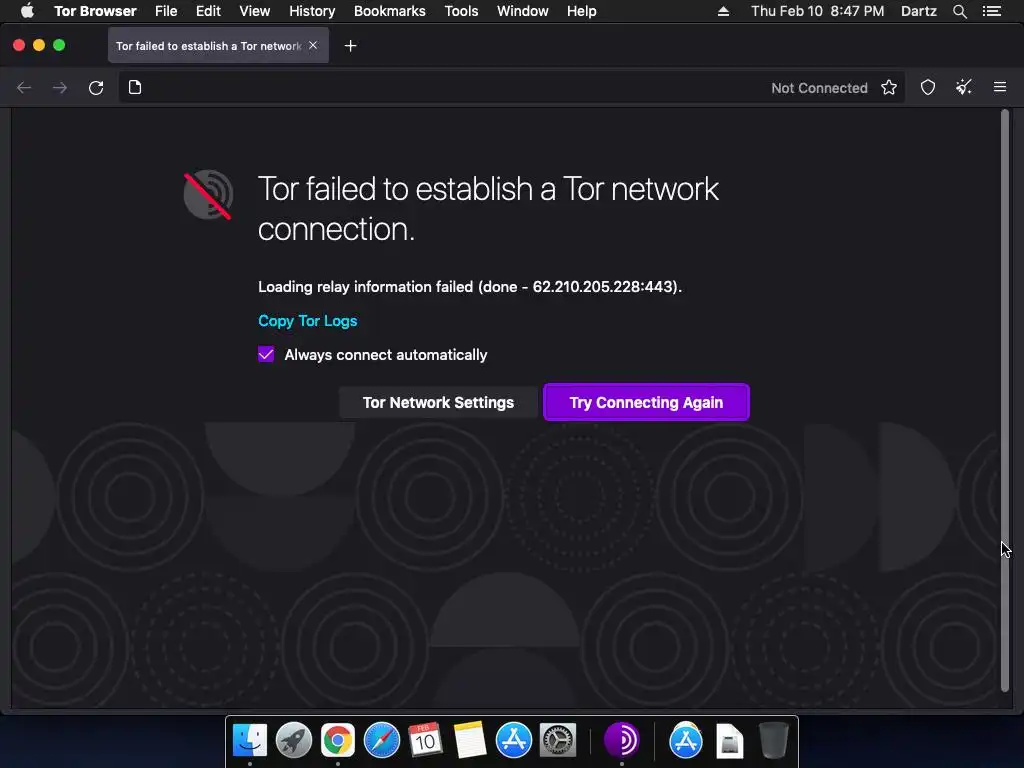This screenshot has height=768, width=1024.
Task: Open a new tab with the plus button
Action: click(x=351, y=46)
